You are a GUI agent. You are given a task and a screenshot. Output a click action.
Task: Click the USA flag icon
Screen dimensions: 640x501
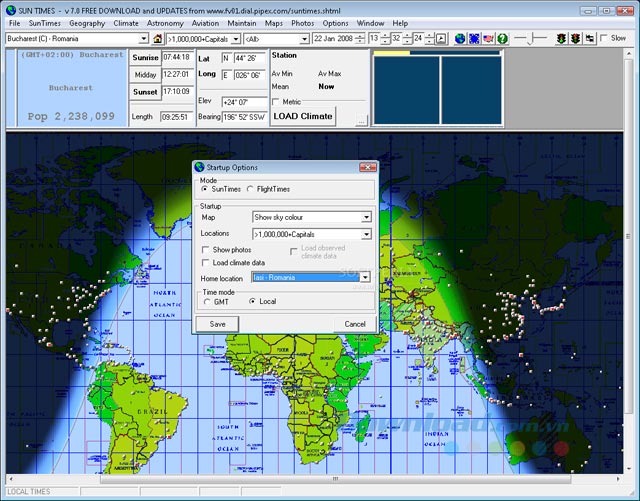click(x=488, y=39)
